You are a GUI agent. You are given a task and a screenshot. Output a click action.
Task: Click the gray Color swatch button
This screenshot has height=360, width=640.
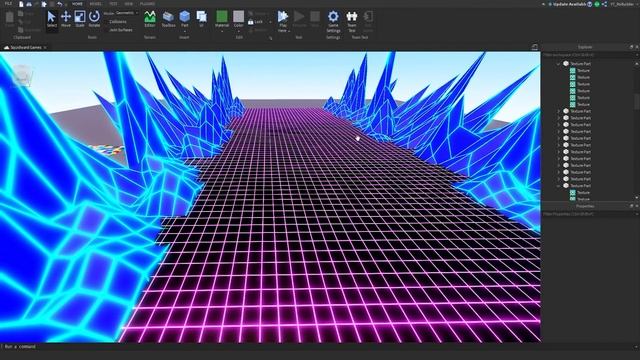238,16
